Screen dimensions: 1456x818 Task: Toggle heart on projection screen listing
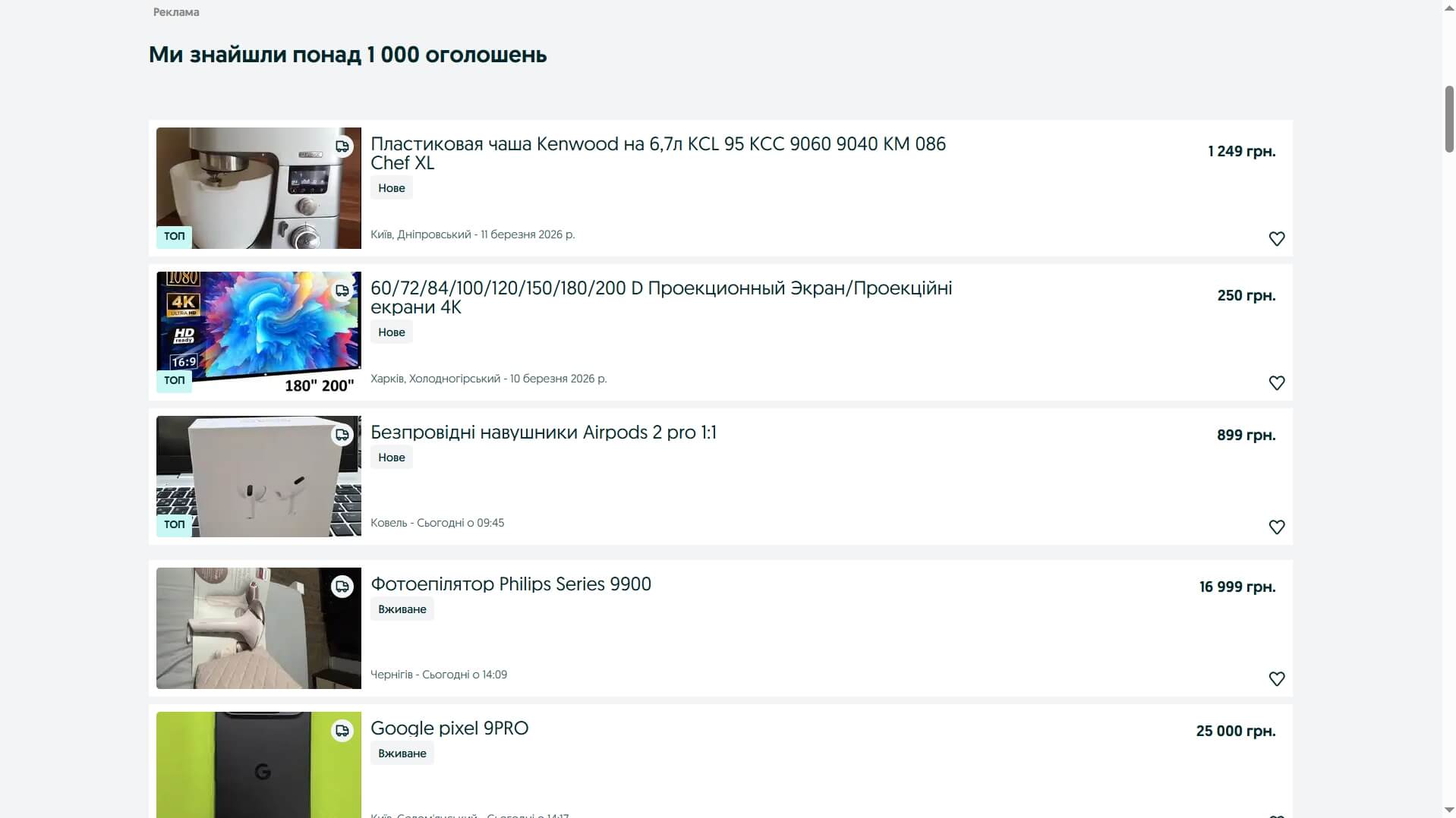(x=1276, y=383)
